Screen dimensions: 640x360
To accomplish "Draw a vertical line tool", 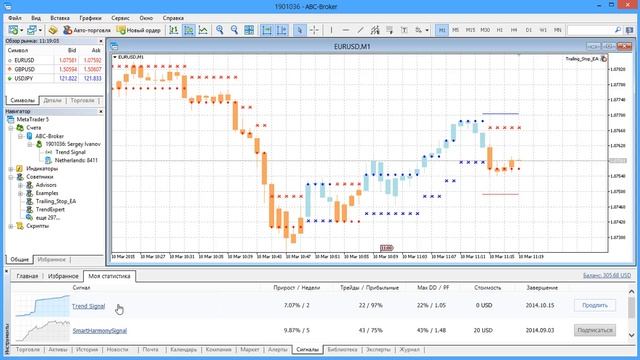I will (x=331, y=30).
